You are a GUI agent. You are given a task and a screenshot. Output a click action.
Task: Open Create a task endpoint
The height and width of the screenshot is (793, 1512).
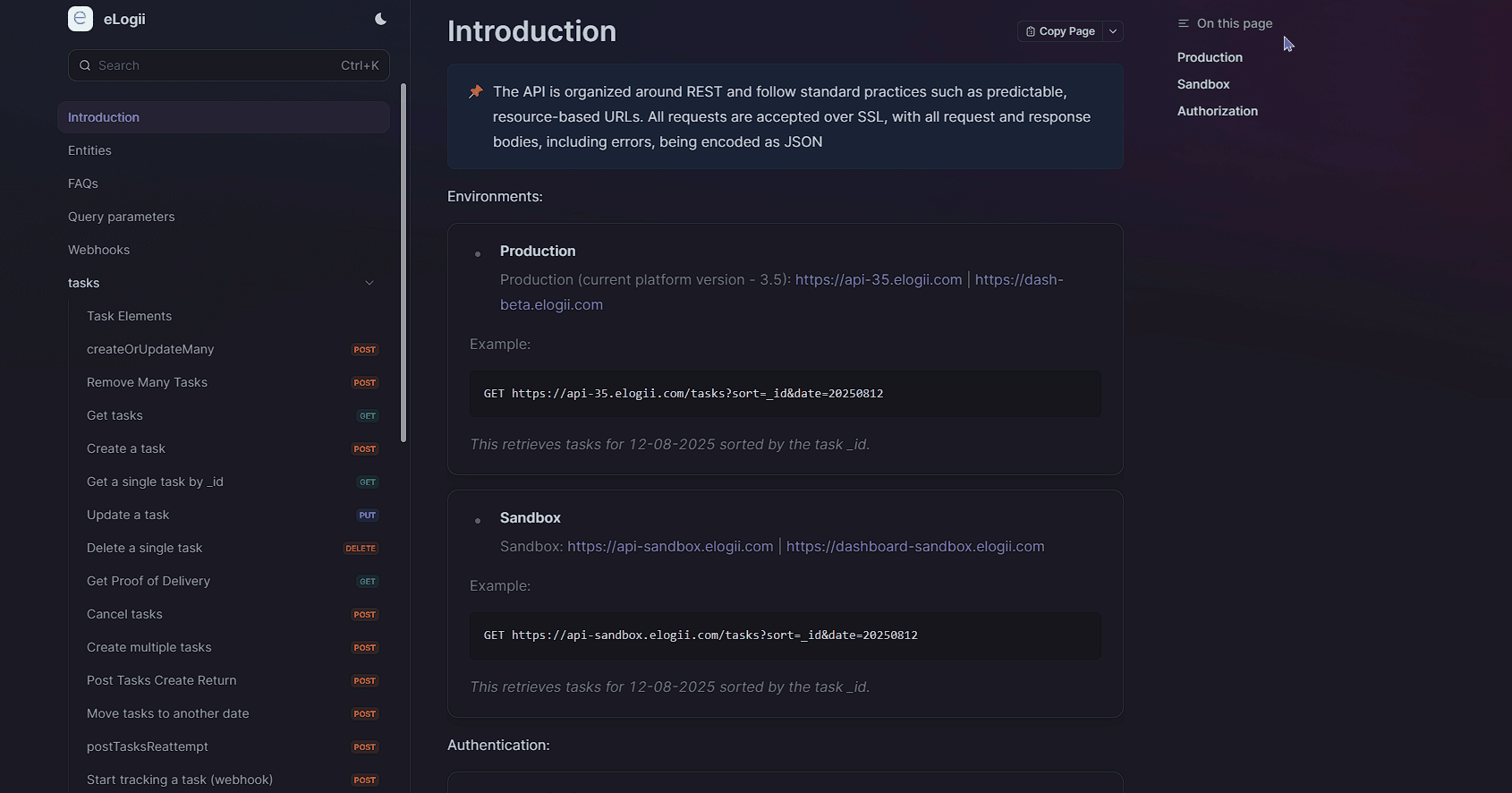[126, 448]
